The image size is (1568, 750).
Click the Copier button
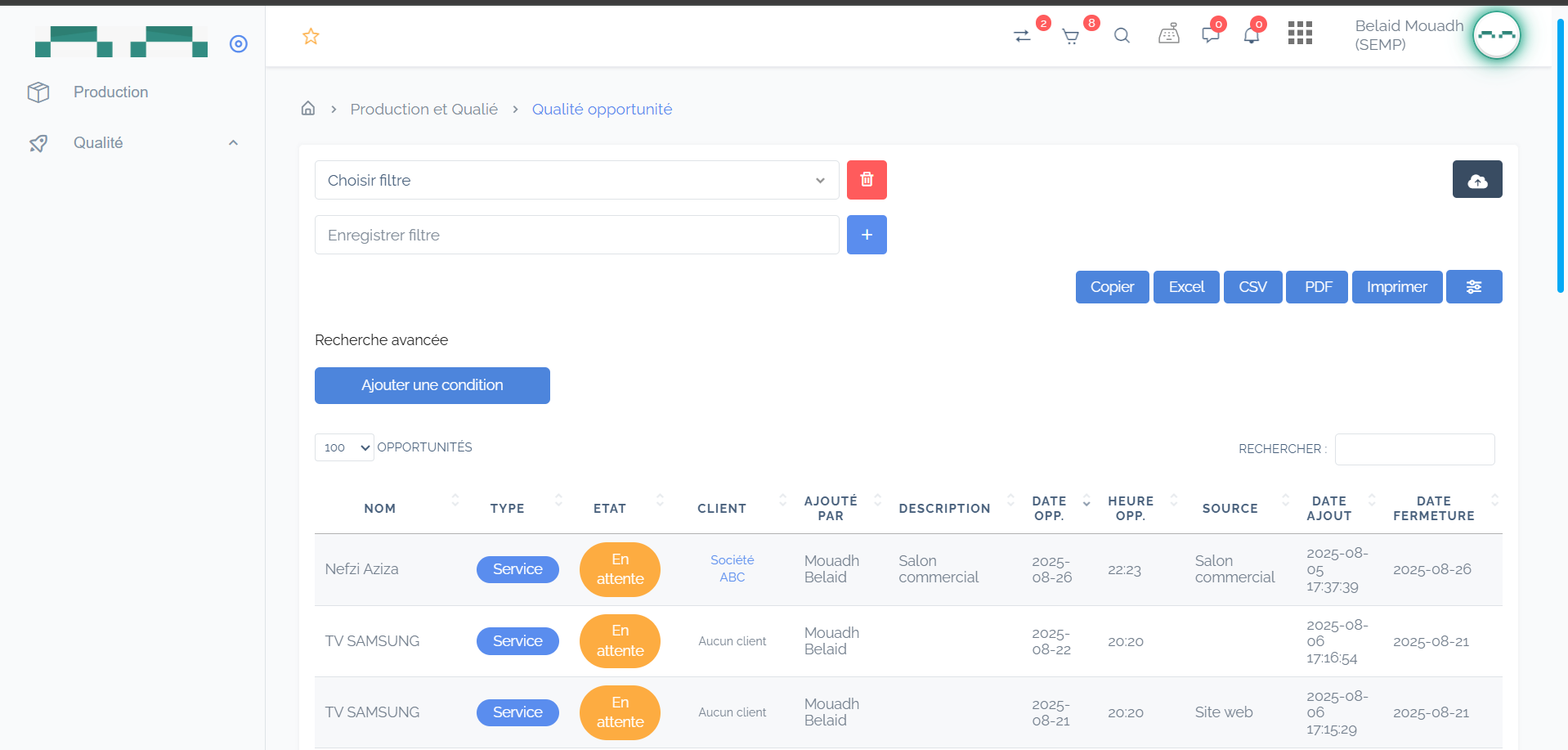[x=1112, y=287]
